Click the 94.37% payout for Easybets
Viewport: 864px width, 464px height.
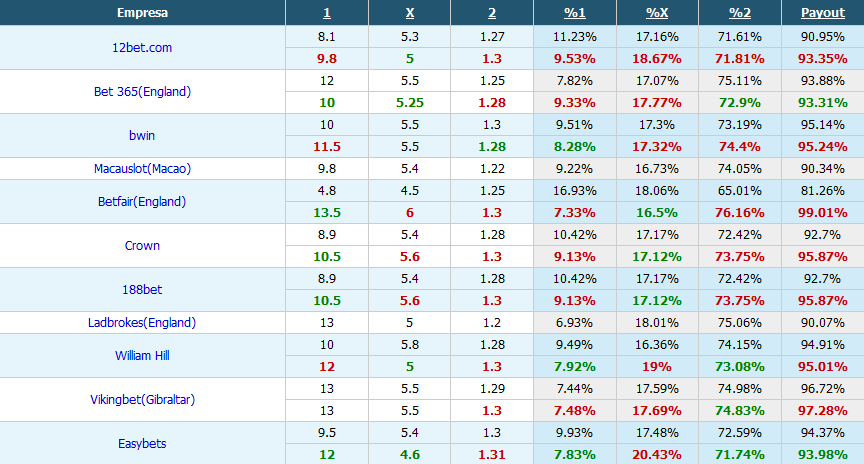823,433
